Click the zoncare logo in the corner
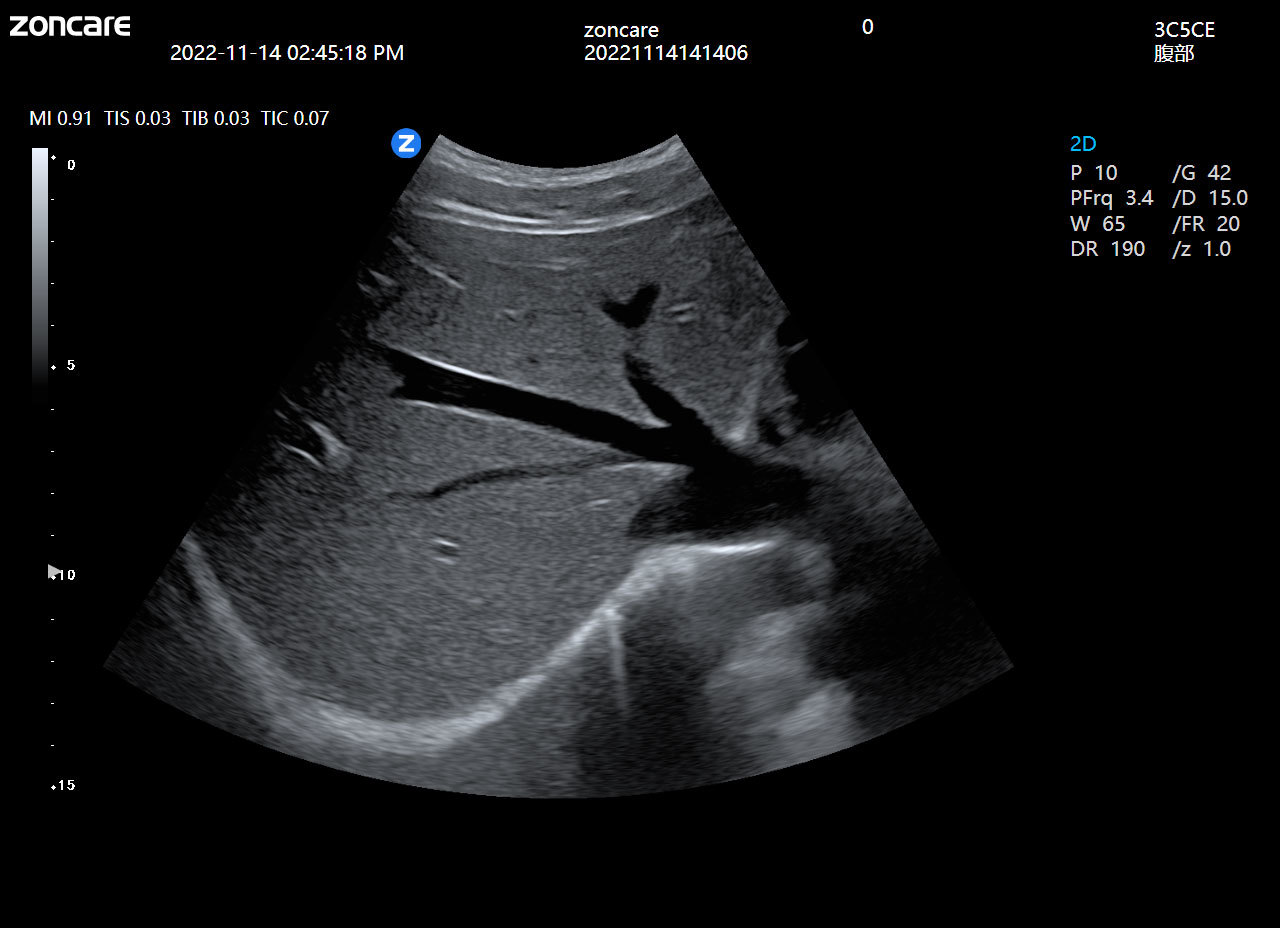1280x928 pixels. (x=70, y=26)
